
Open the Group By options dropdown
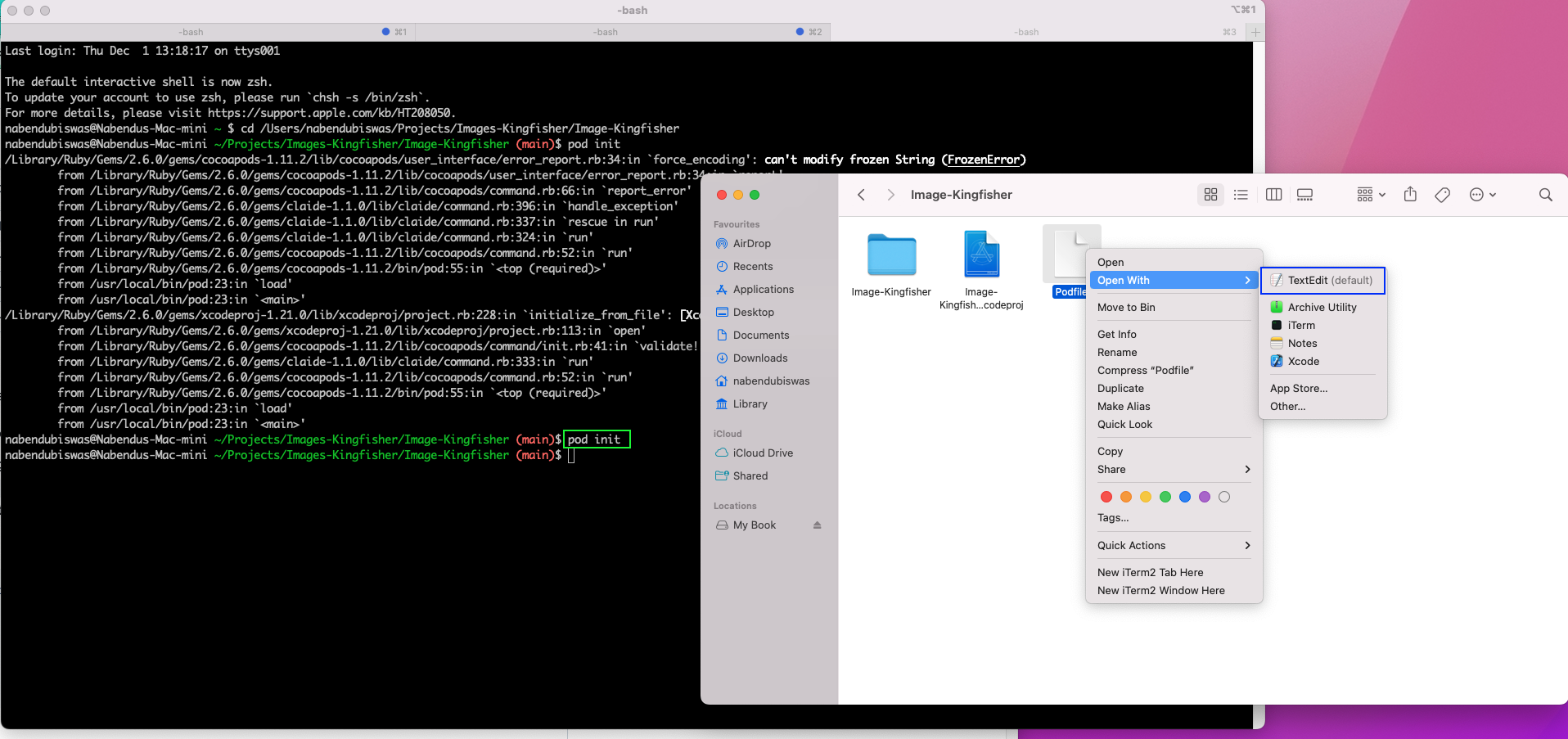1371,195
